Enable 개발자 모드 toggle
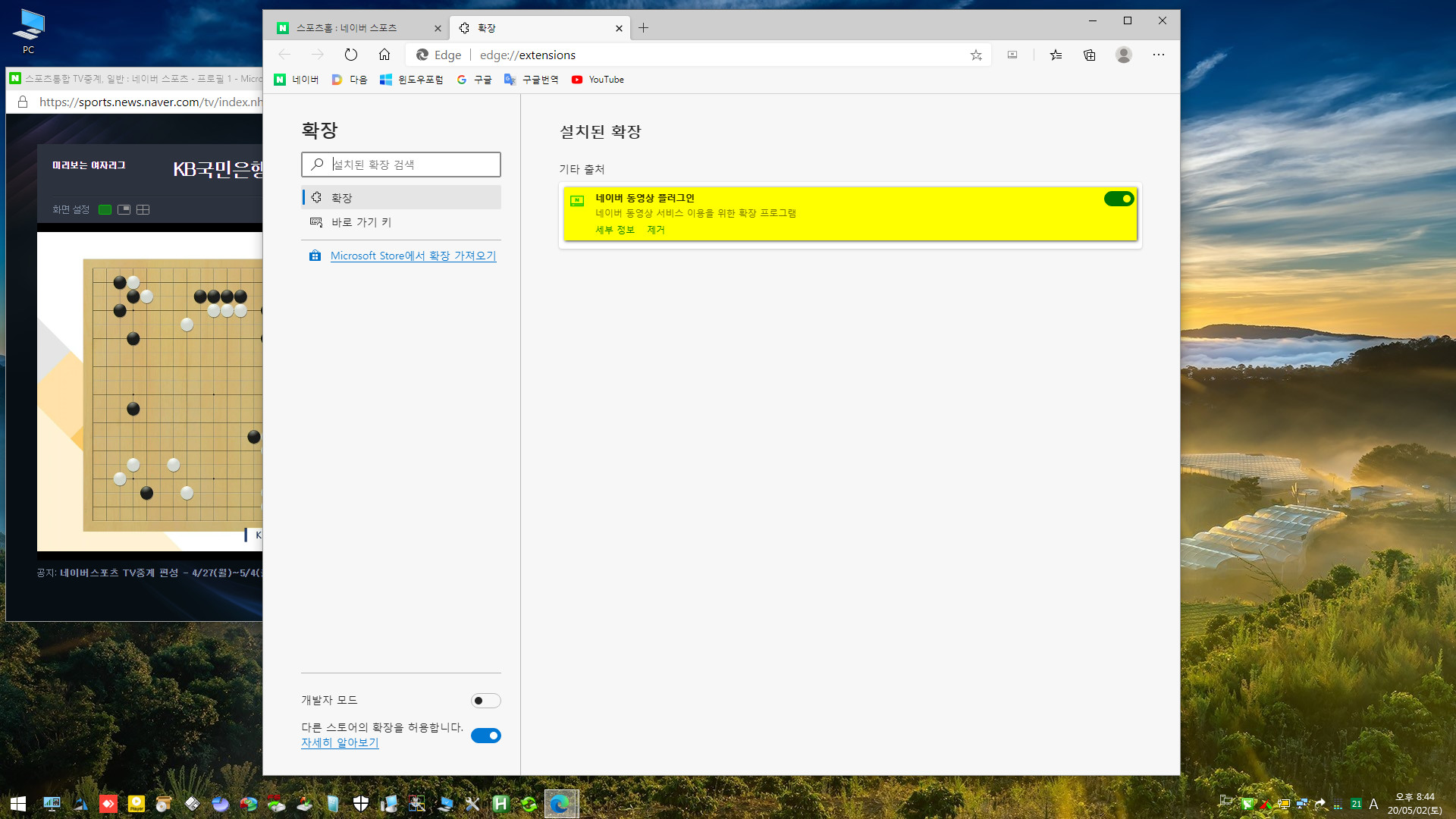The height and width of the screenshot is (819, 1456). coord(485,701)
